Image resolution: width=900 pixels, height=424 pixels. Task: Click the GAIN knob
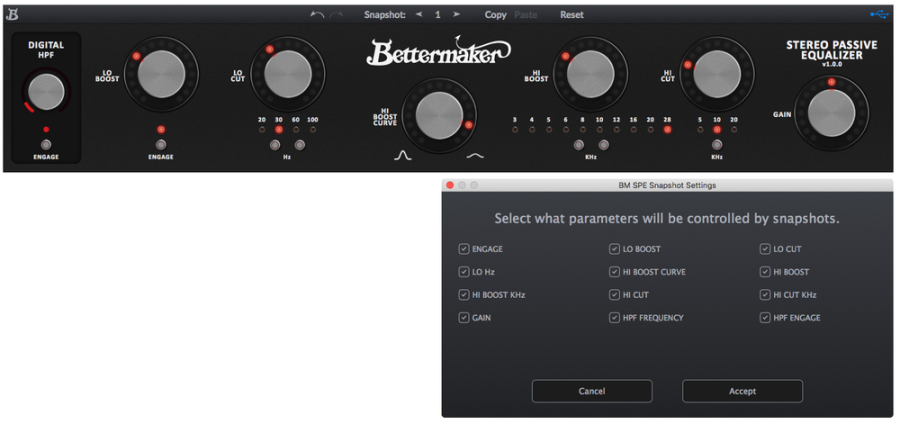831,112
